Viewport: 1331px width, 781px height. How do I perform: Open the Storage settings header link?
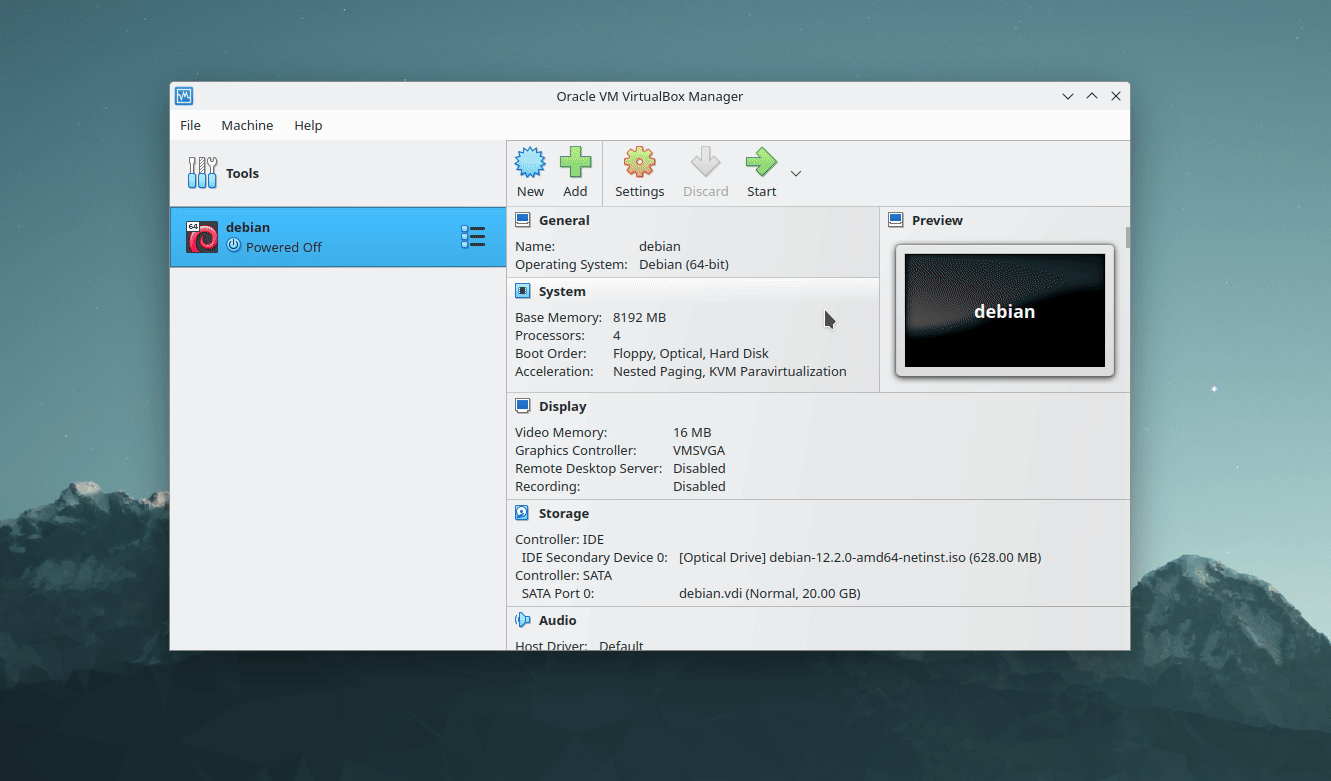tap(564, 513)
